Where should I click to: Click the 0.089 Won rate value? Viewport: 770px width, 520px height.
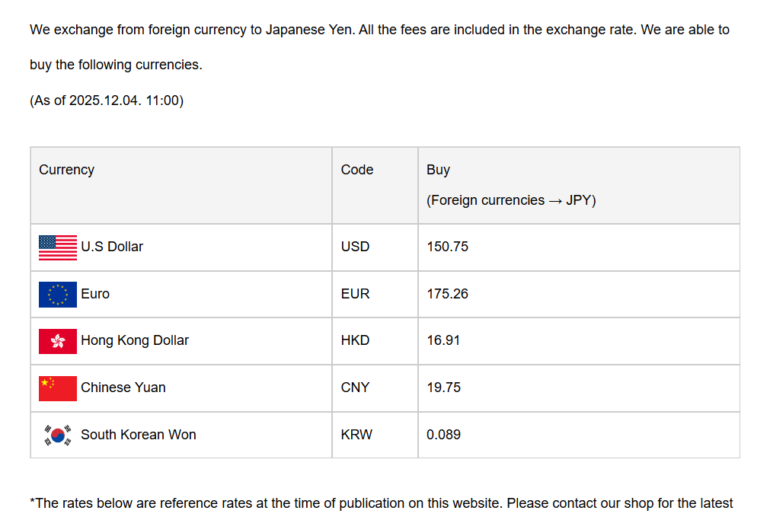444,434
